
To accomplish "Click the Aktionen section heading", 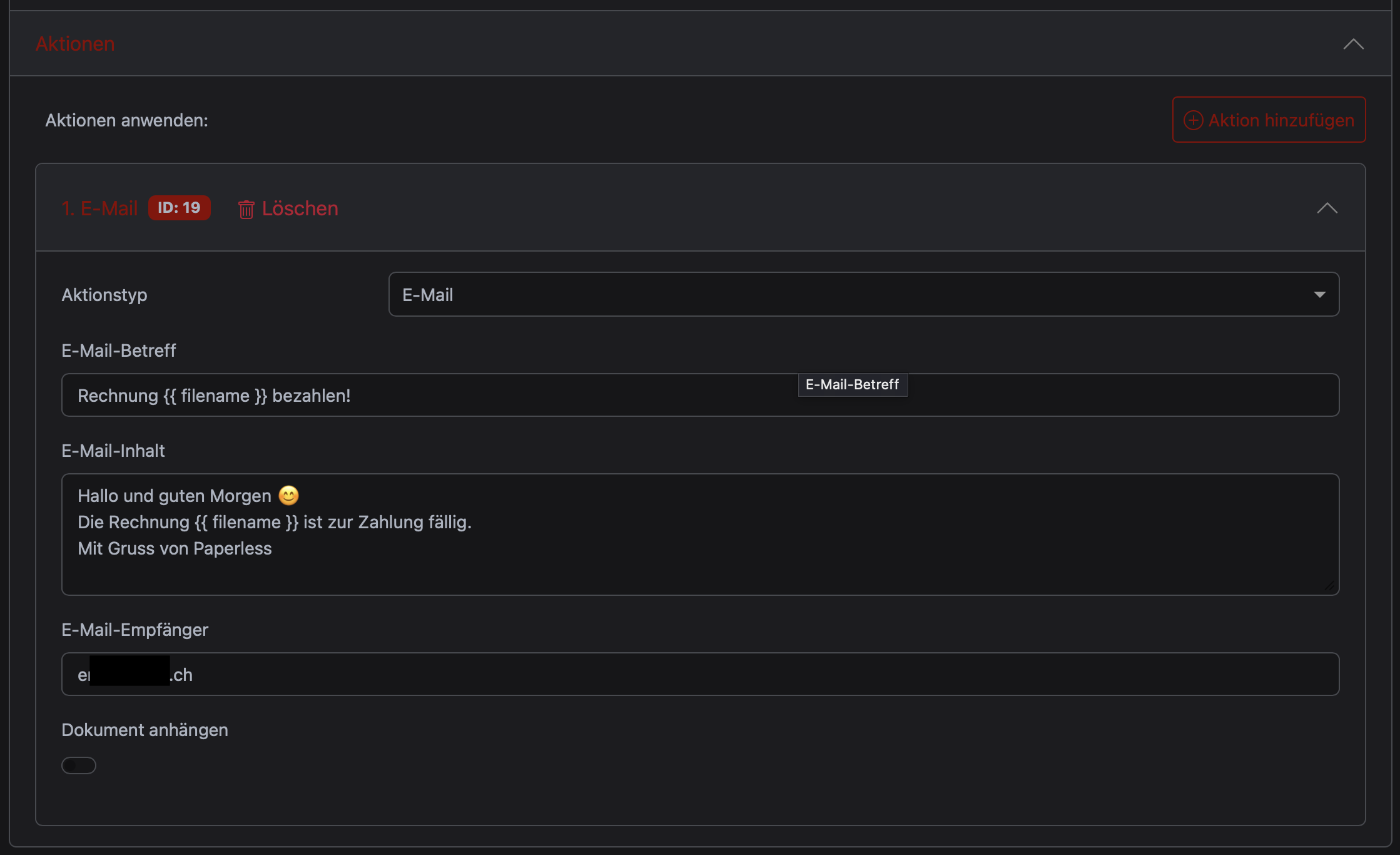I will click(x=75, y=44).
